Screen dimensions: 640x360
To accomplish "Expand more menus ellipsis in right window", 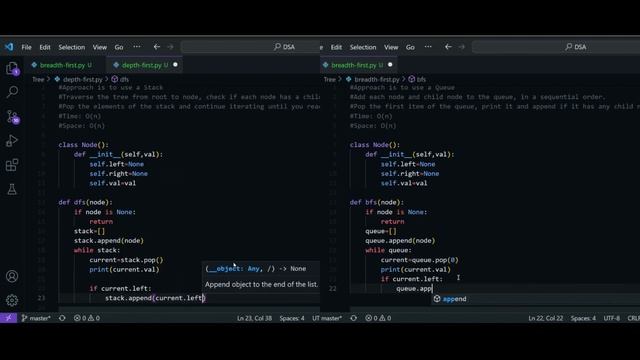I will coord(428,47).
